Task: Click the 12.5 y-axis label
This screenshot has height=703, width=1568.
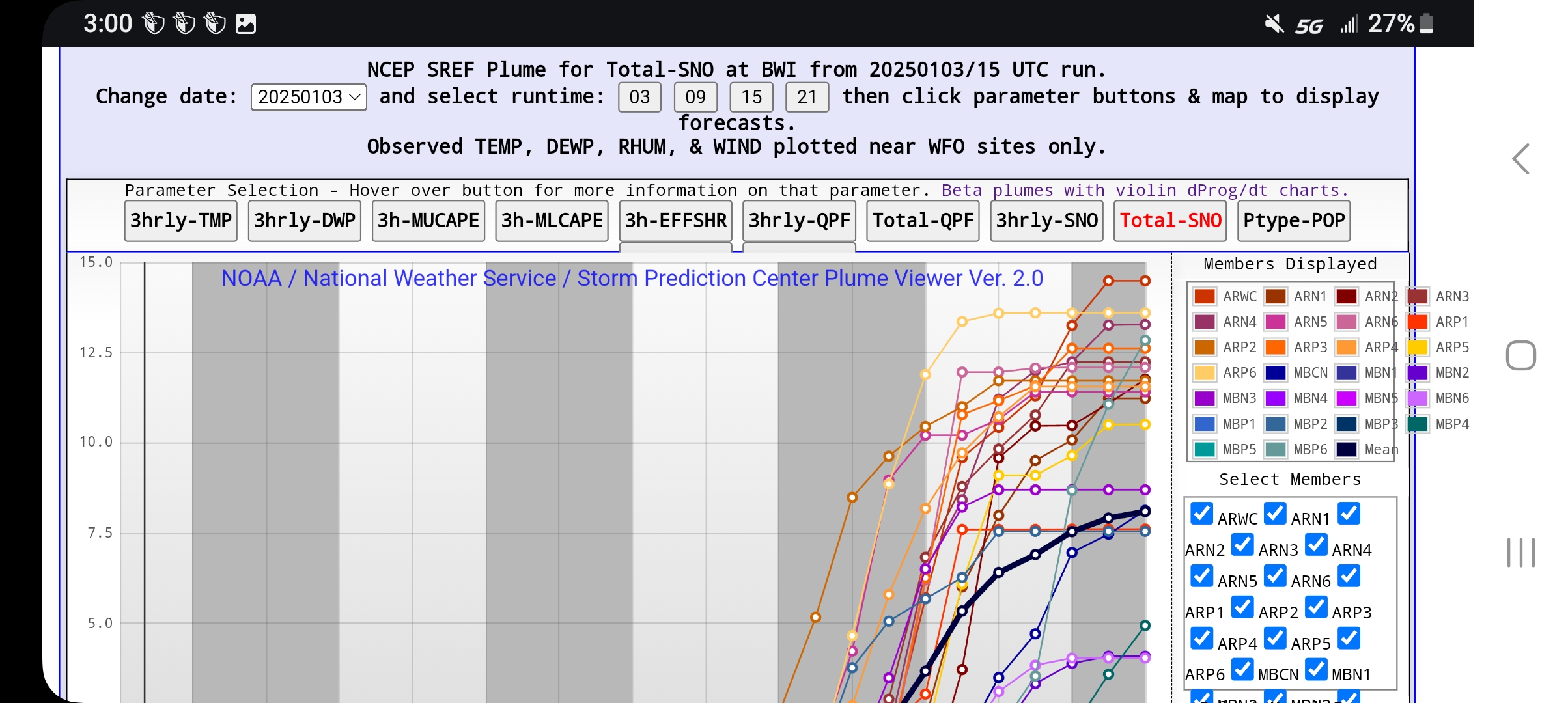Action: pyautogui.click(x=96, y=353)
